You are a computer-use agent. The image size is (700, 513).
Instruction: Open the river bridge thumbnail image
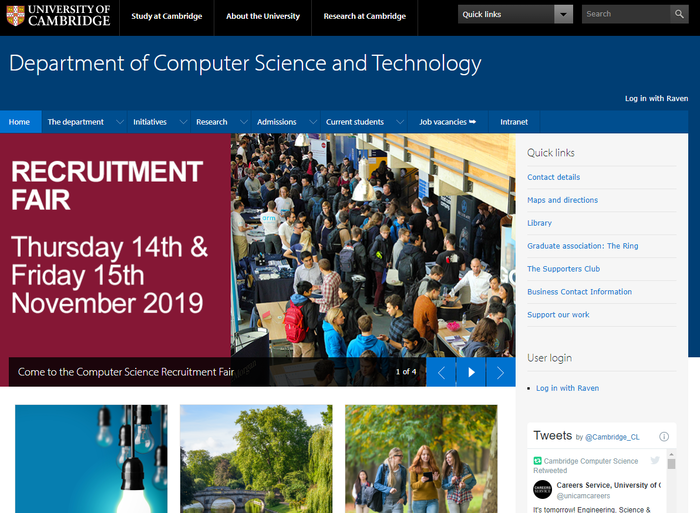tap(256, 459)
